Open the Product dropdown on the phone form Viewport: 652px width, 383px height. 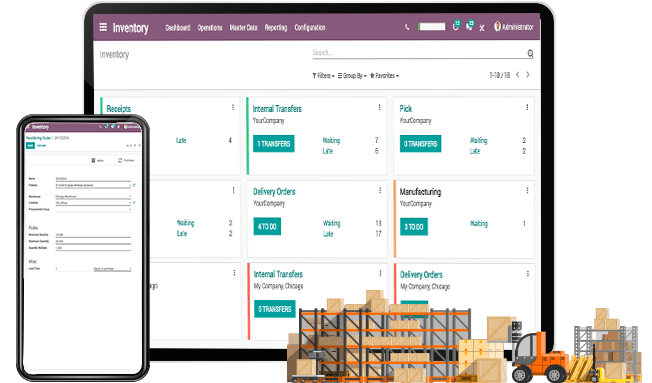coord(93,185)
